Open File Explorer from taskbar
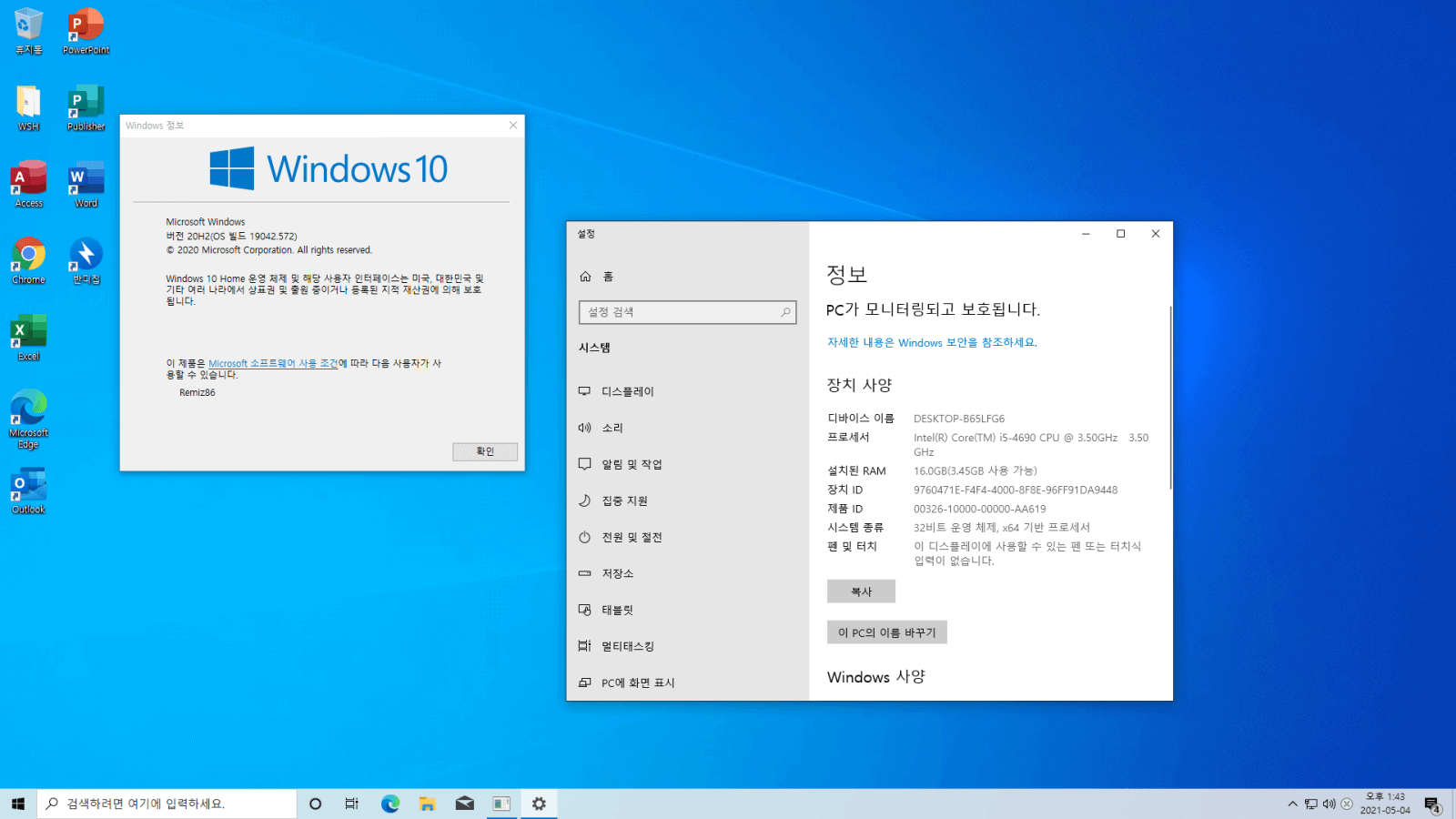This screenshot has width=1456, height=819. [x=427, y=804]
